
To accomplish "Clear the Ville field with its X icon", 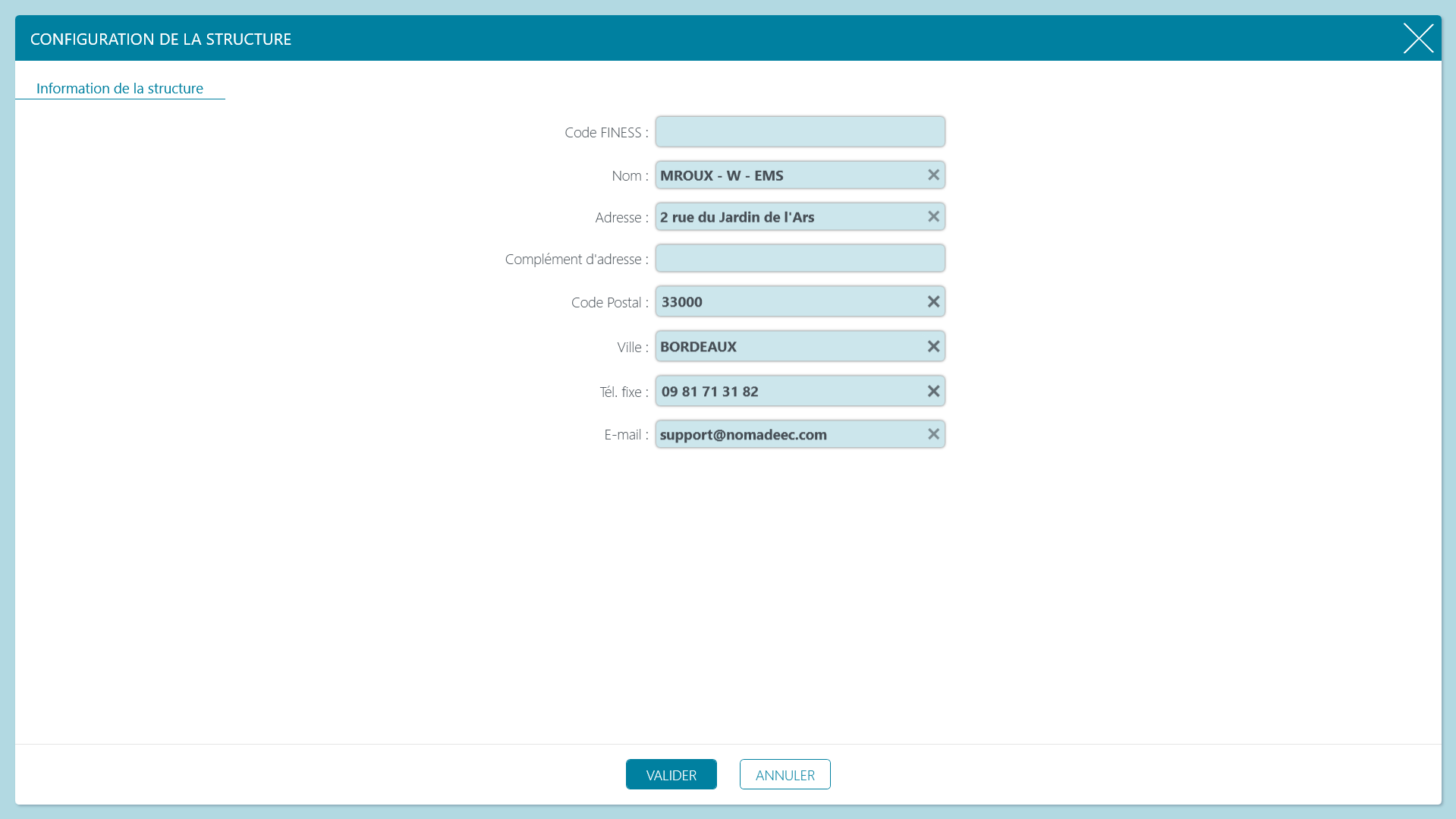I will pos(933,347).
